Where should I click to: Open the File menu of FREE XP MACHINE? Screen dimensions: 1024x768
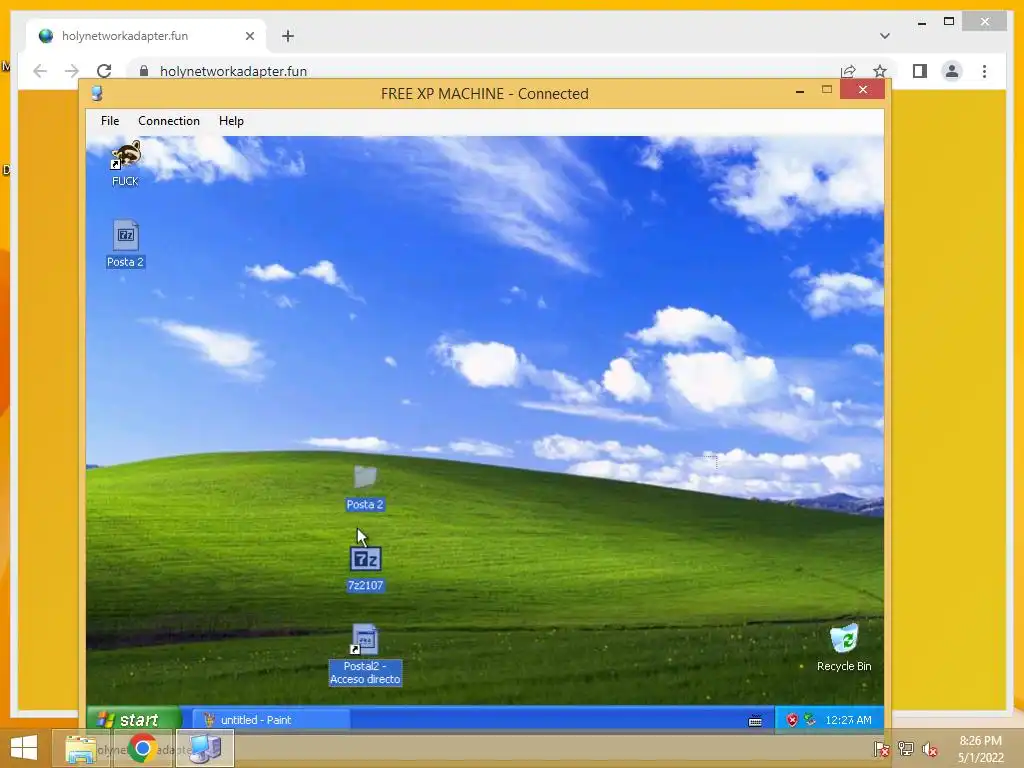click(x=110, y=121)
